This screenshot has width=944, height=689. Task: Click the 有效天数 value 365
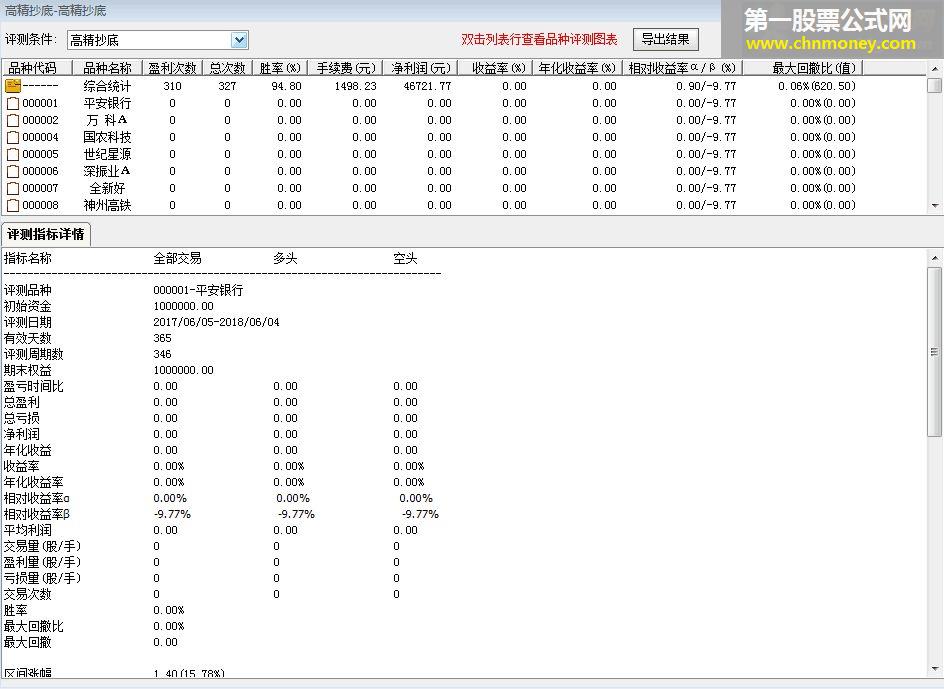click(163, 338)
